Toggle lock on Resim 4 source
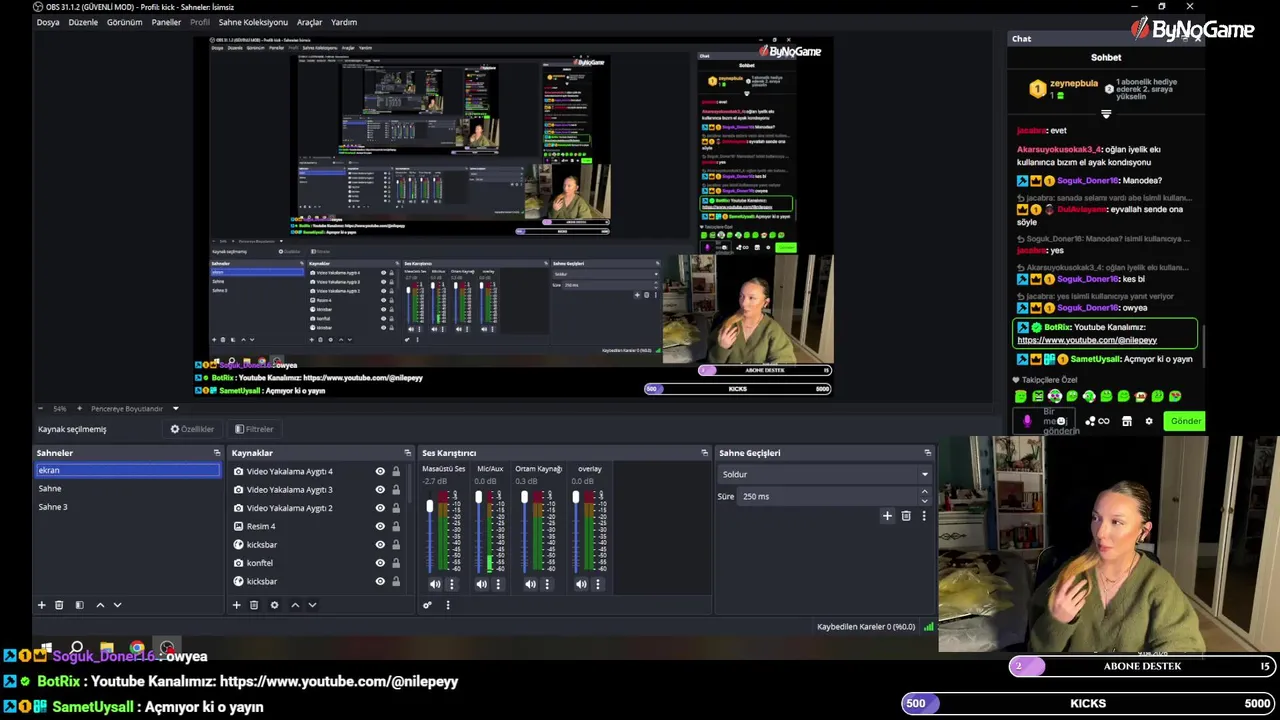 click(x=396, y=526)
